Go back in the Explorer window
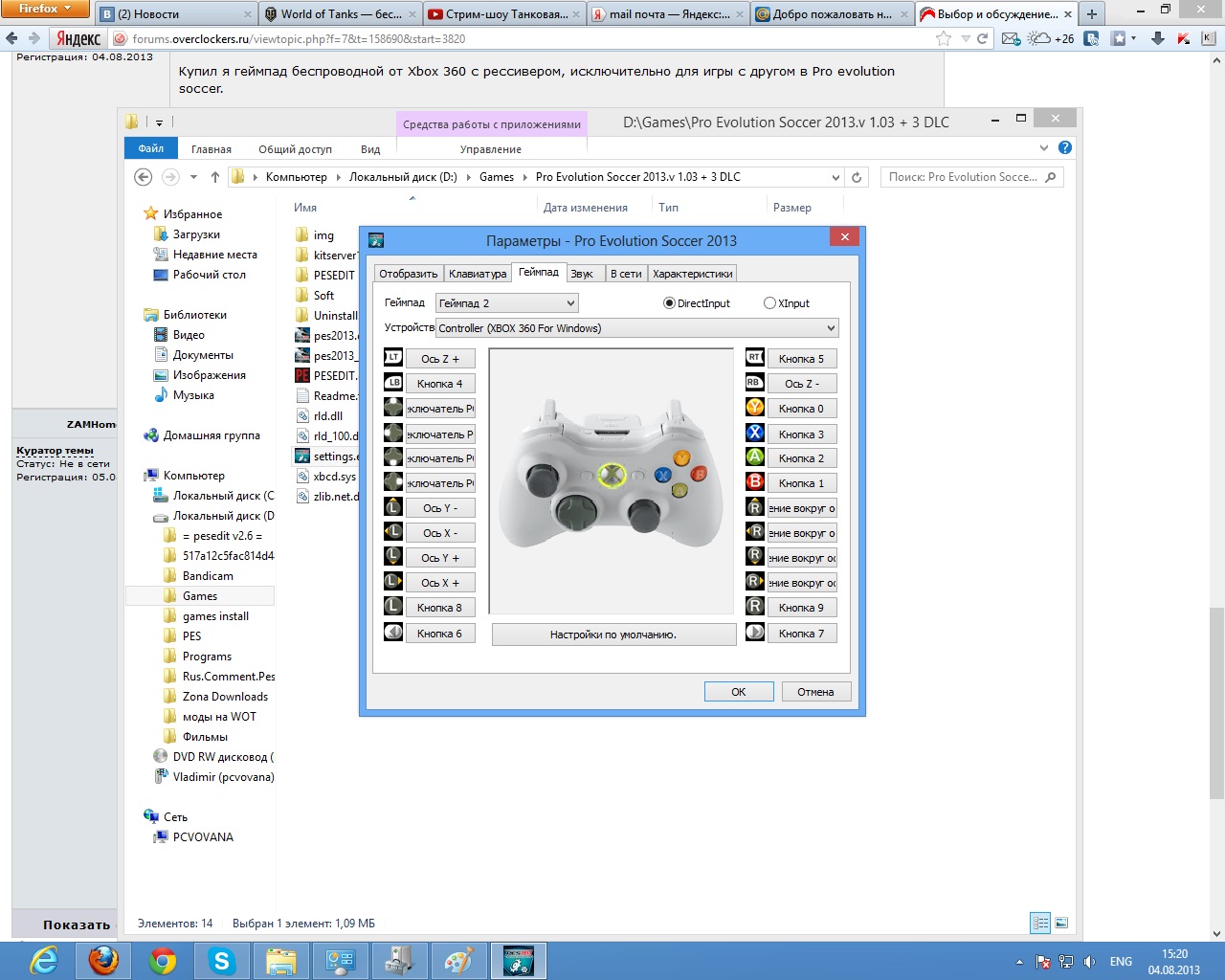 pyautogui.click(x=144, y=177)
